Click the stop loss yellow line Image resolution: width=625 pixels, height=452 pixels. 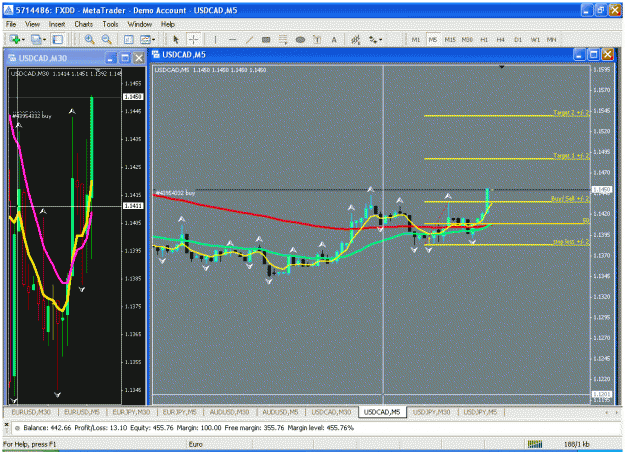pos(507,245)
